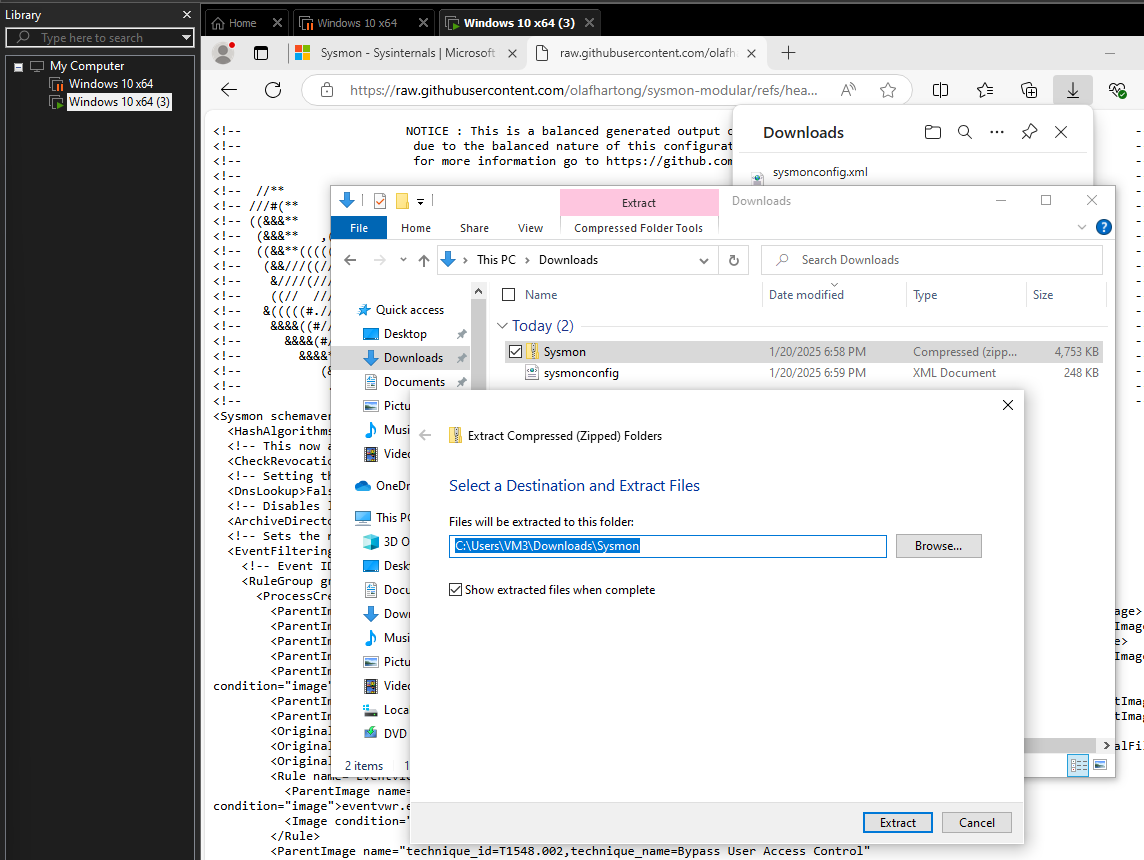This screenshot has height=860, width=1144.
Task: Click the File Explorer help question icon
Action: (x=1103, y=227)
